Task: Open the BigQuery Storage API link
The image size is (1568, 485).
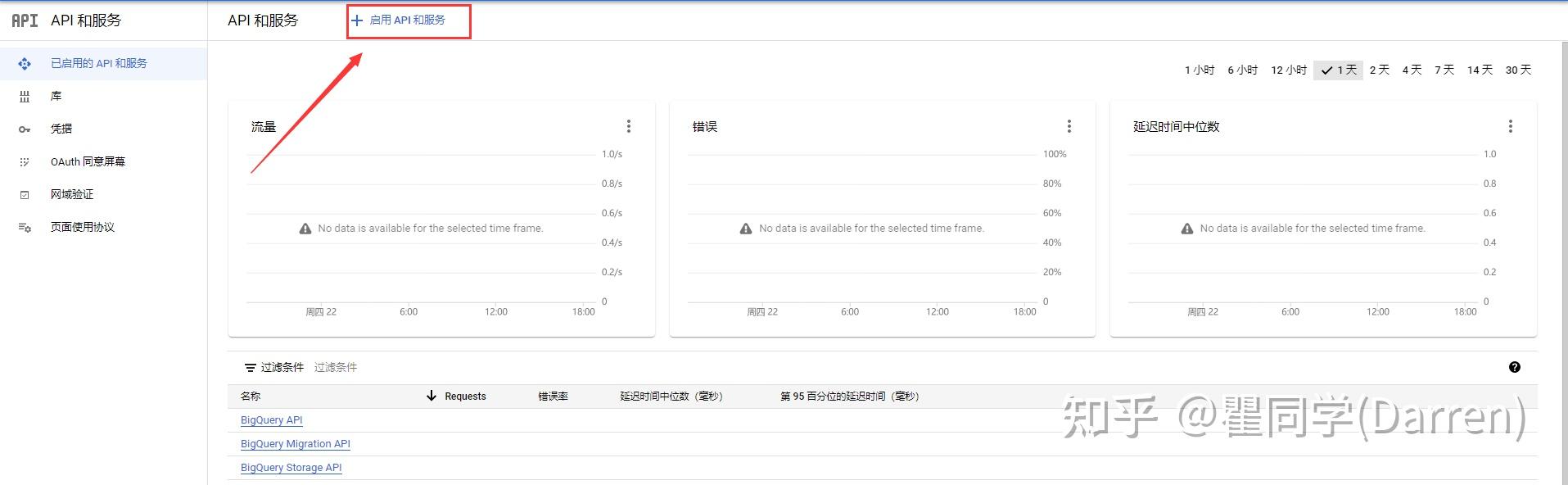Action: point(291,468)
